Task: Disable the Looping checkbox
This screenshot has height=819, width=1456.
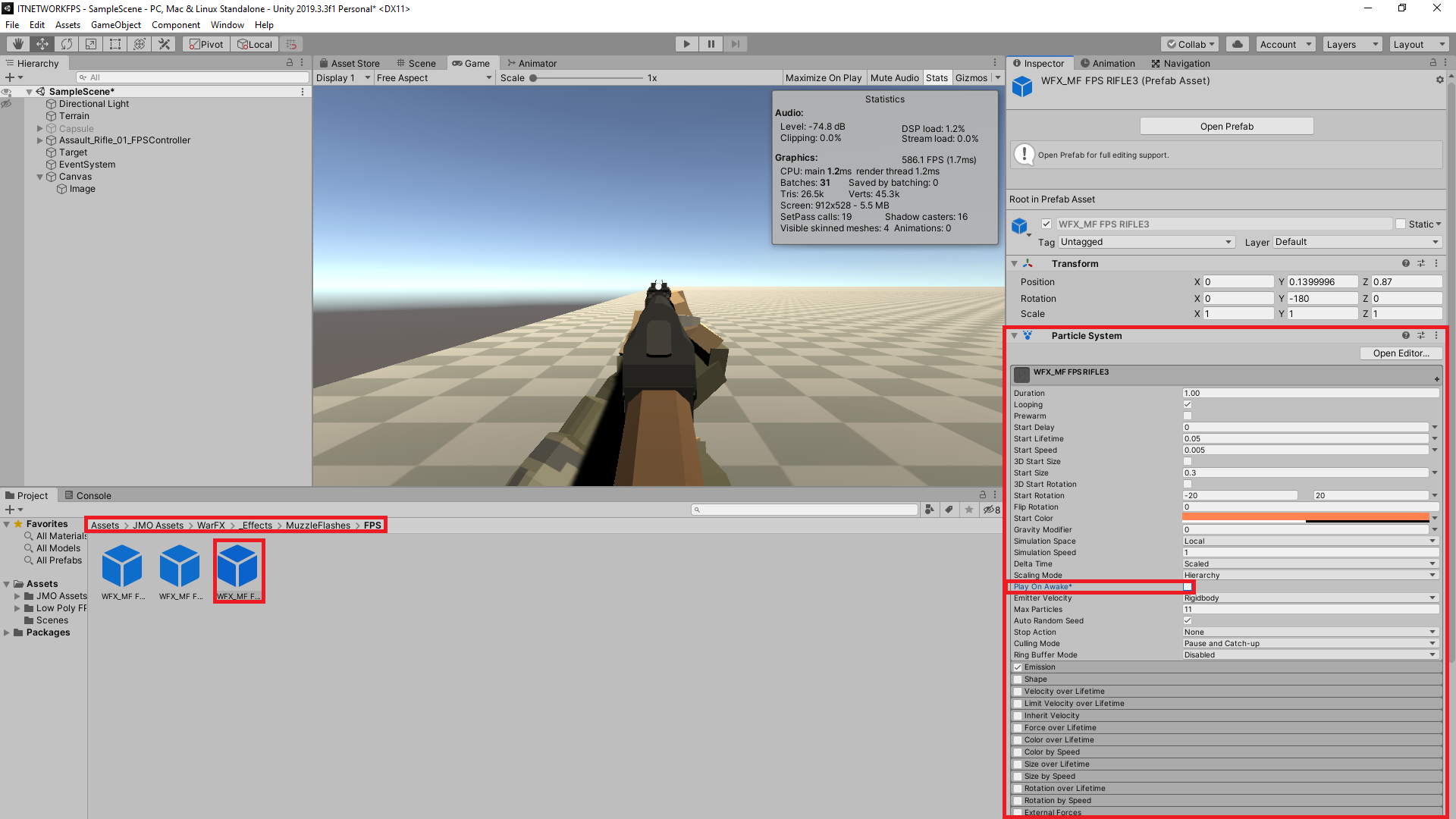Action: click(x=1187, y=404)
